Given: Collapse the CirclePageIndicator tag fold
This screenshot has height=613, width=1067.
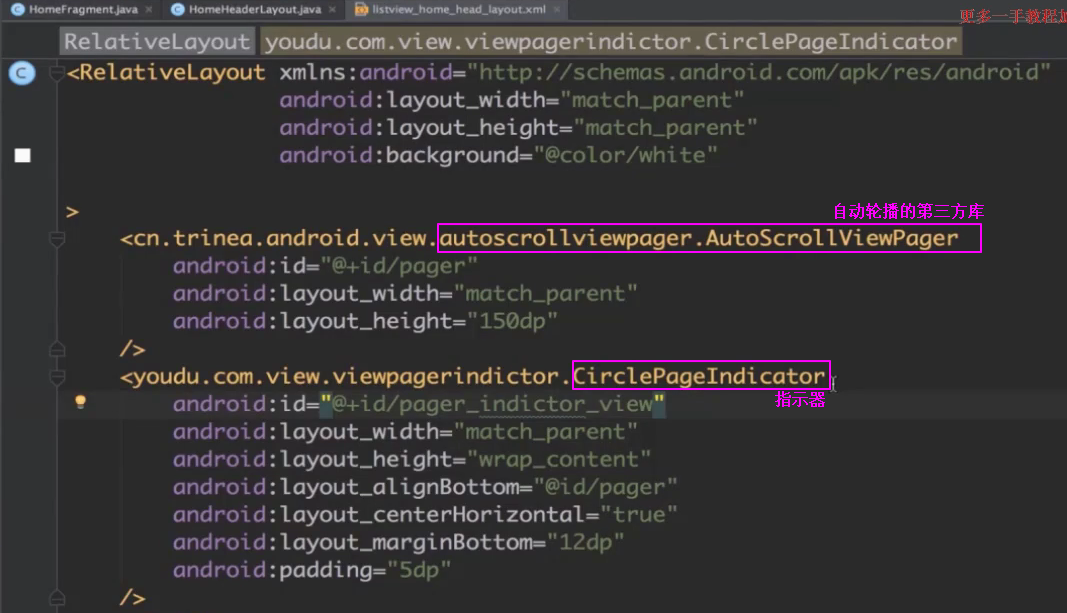Looking at the screenshot, I should tap(57, 377).
